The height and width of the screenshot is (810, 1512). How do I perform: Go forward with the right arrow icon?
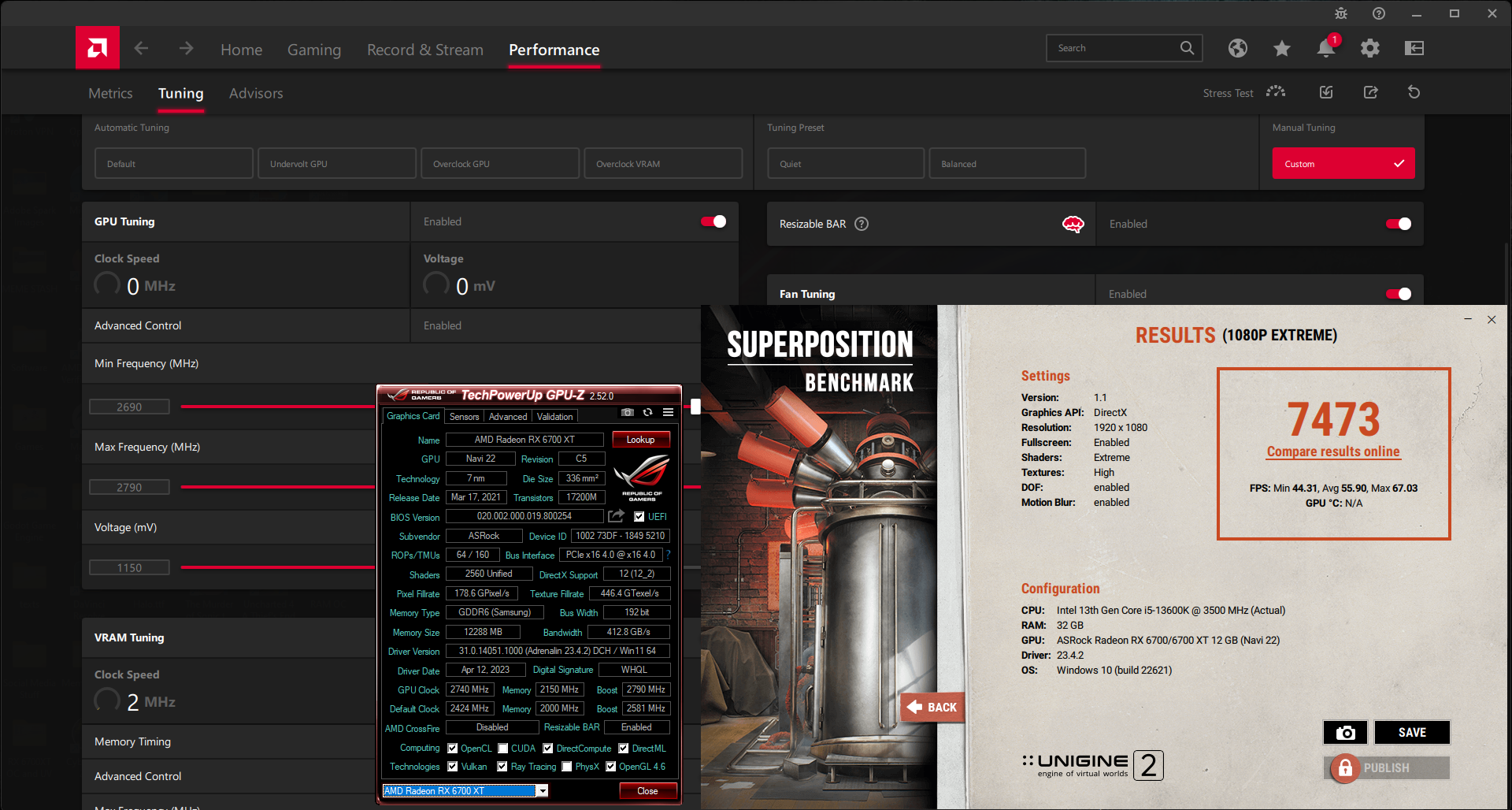186,49
